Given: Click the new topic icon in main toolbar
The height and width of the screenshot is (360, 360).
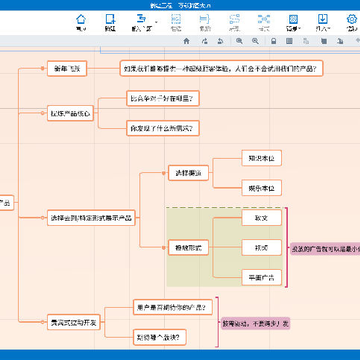Looking at the screenshot, I should pos(110,19).
